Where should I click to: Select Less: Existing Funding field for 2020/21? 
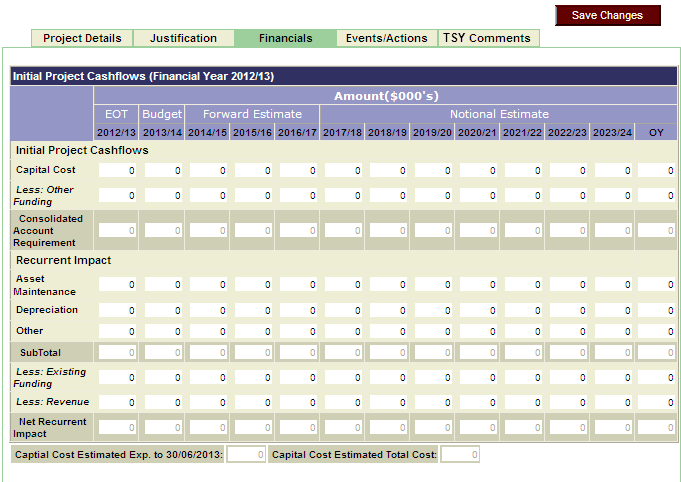pyautogui.click(x=477, y=377)
